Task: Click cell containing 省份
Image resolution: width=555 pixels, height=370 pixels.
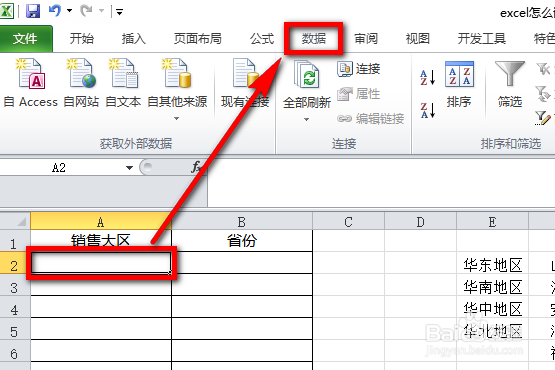Action: coord(242,241)
